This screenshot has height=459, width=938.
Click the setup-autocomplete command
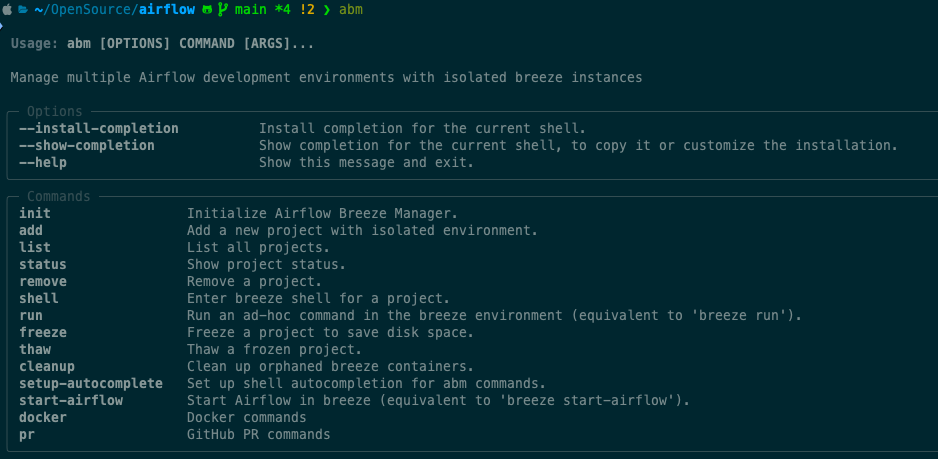[90, 383]
